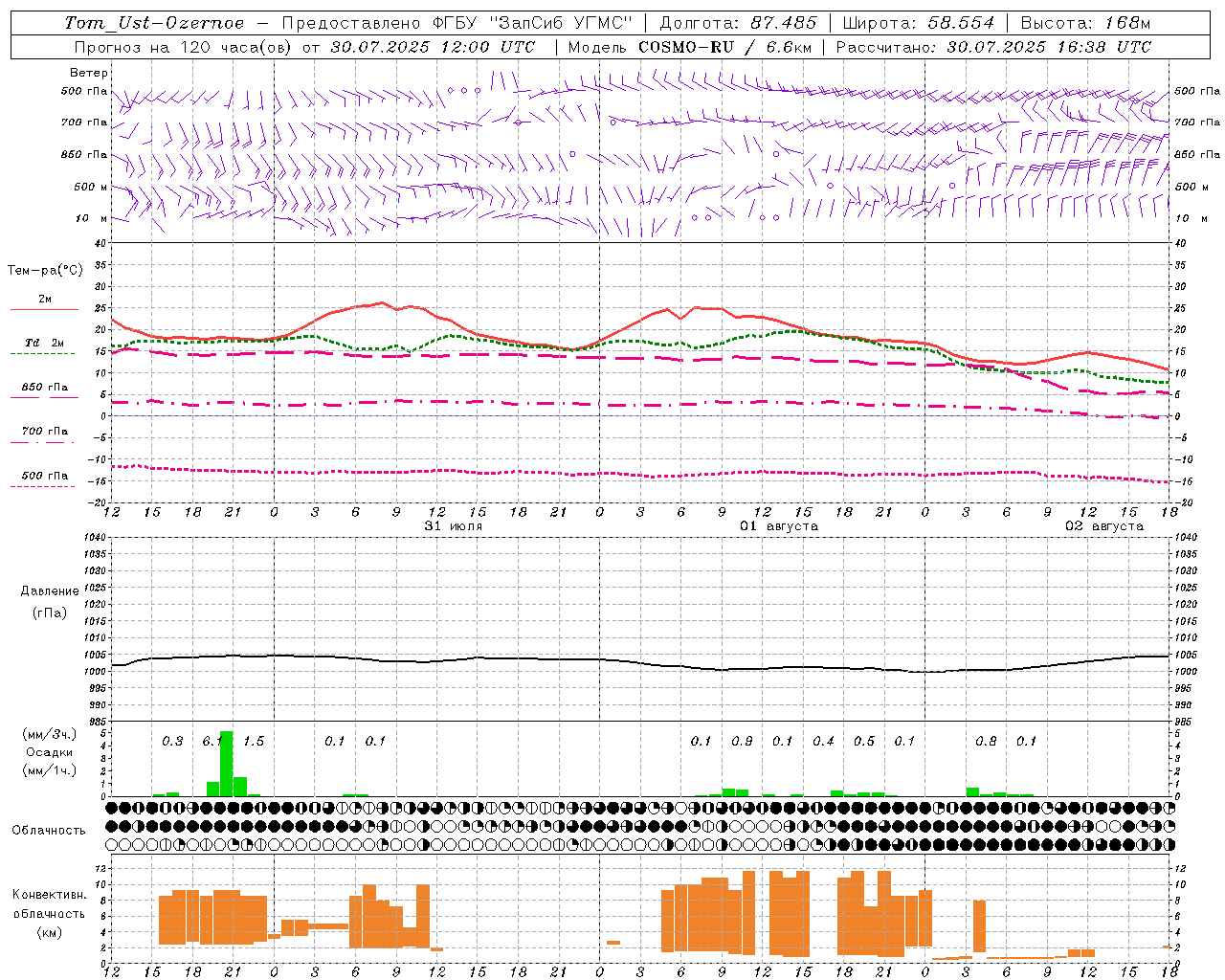1225x980 pixels.
Task: Click the 700 гПа temperature legend entry
Action: pos(44,432)
